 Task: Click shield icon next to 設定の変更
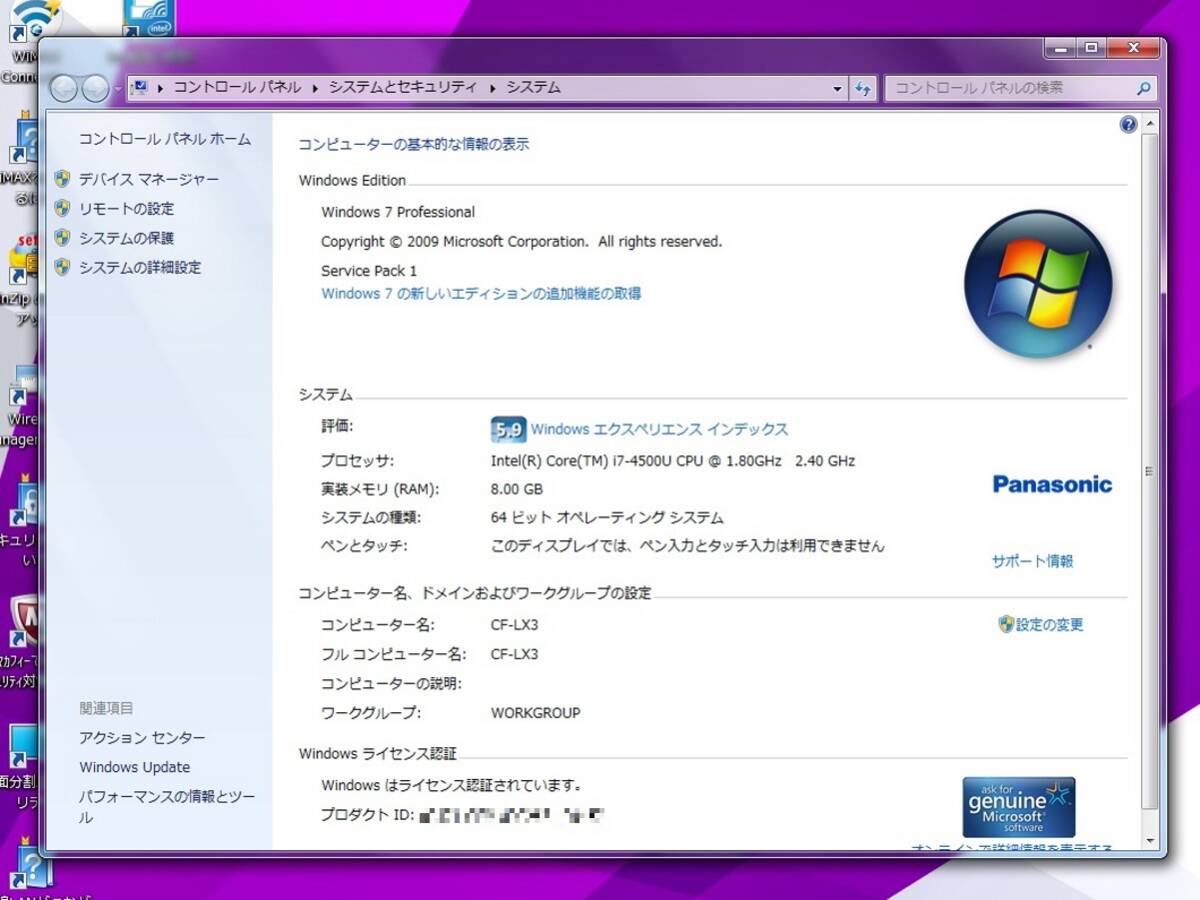coord(1006,624)
